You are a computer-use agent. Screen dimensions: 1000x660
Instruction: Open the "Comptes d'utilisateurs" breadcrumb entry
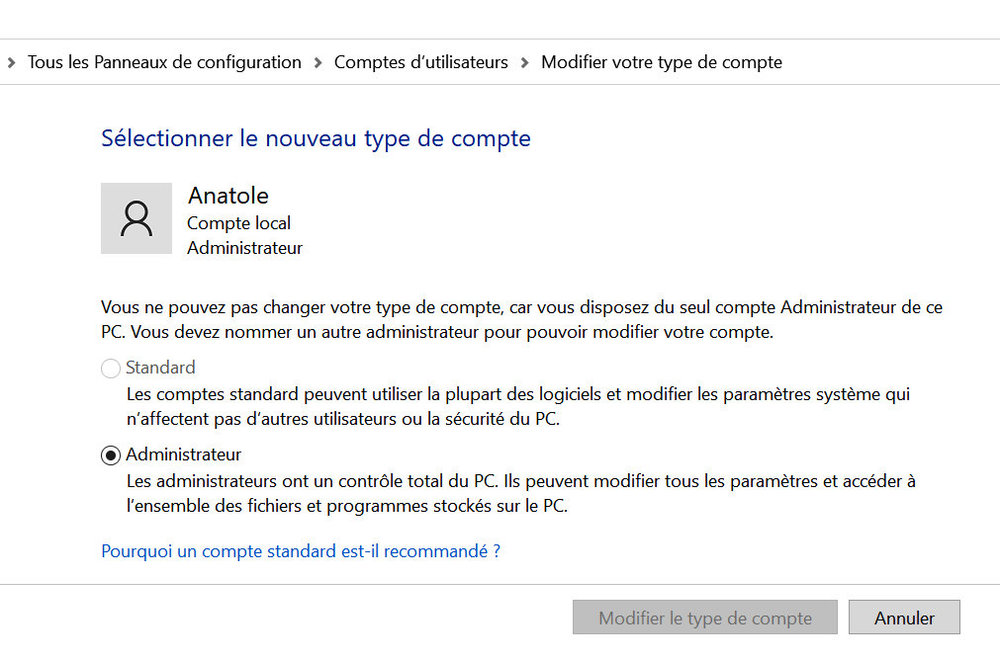[x=421, y=61]
